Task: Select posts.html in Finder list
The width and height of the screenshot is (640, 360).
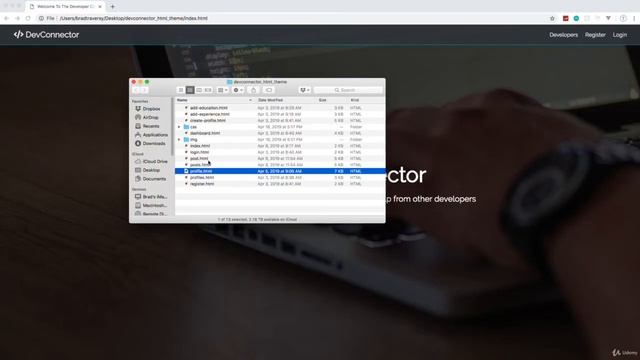Action: 280,165
